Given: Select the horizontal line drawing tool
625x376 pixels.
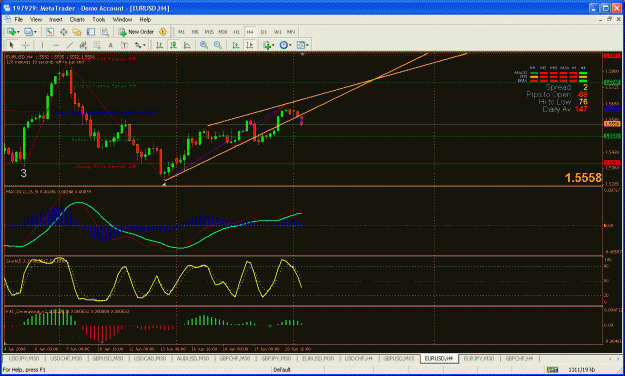Looking at the screenshot, I should [56, 45].
